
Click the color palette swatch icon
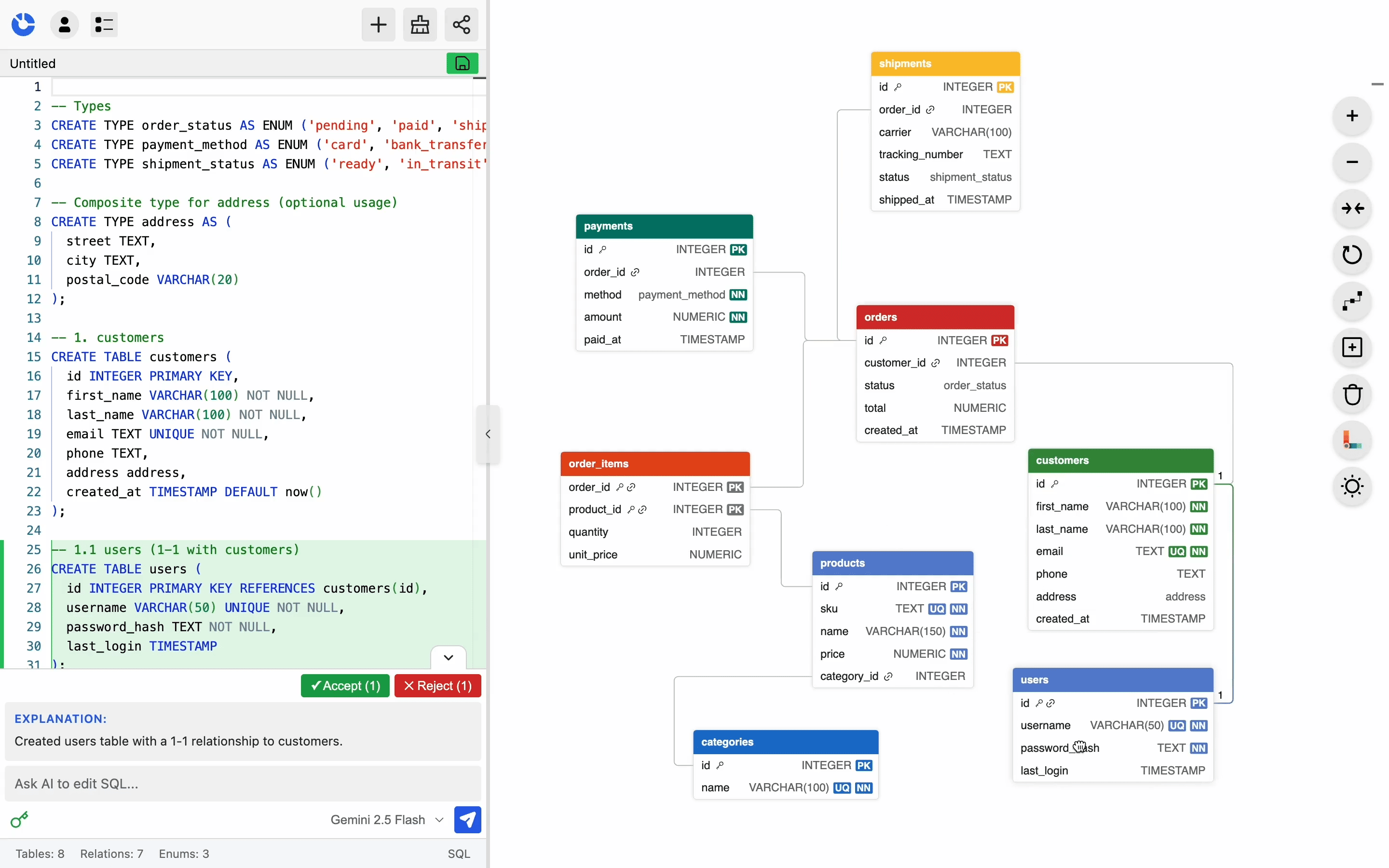click(1352, 440)
